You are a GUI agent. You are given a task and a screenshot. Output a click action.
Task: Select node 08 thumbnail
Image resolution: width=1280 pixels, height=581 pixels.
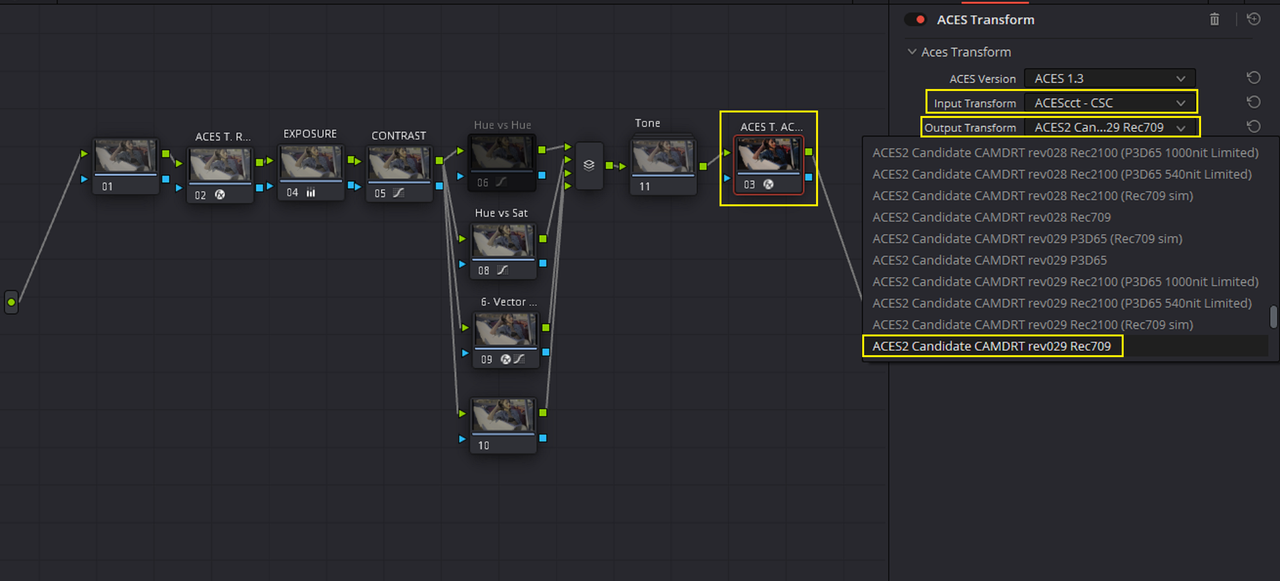tap(503, 241)
